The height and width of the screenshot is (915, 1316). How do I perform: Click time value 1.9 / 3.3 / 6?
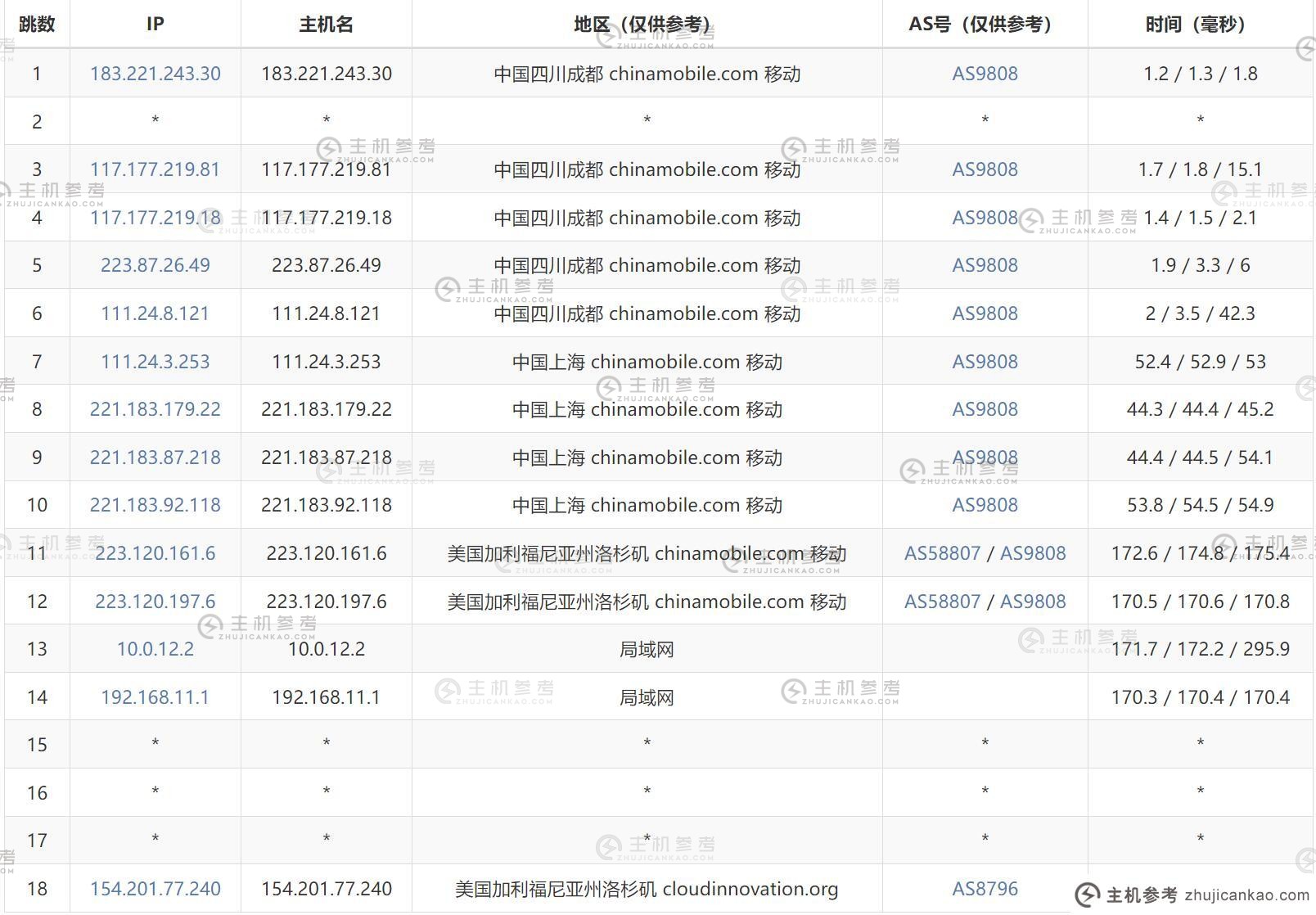click(x=1200, y=265)
